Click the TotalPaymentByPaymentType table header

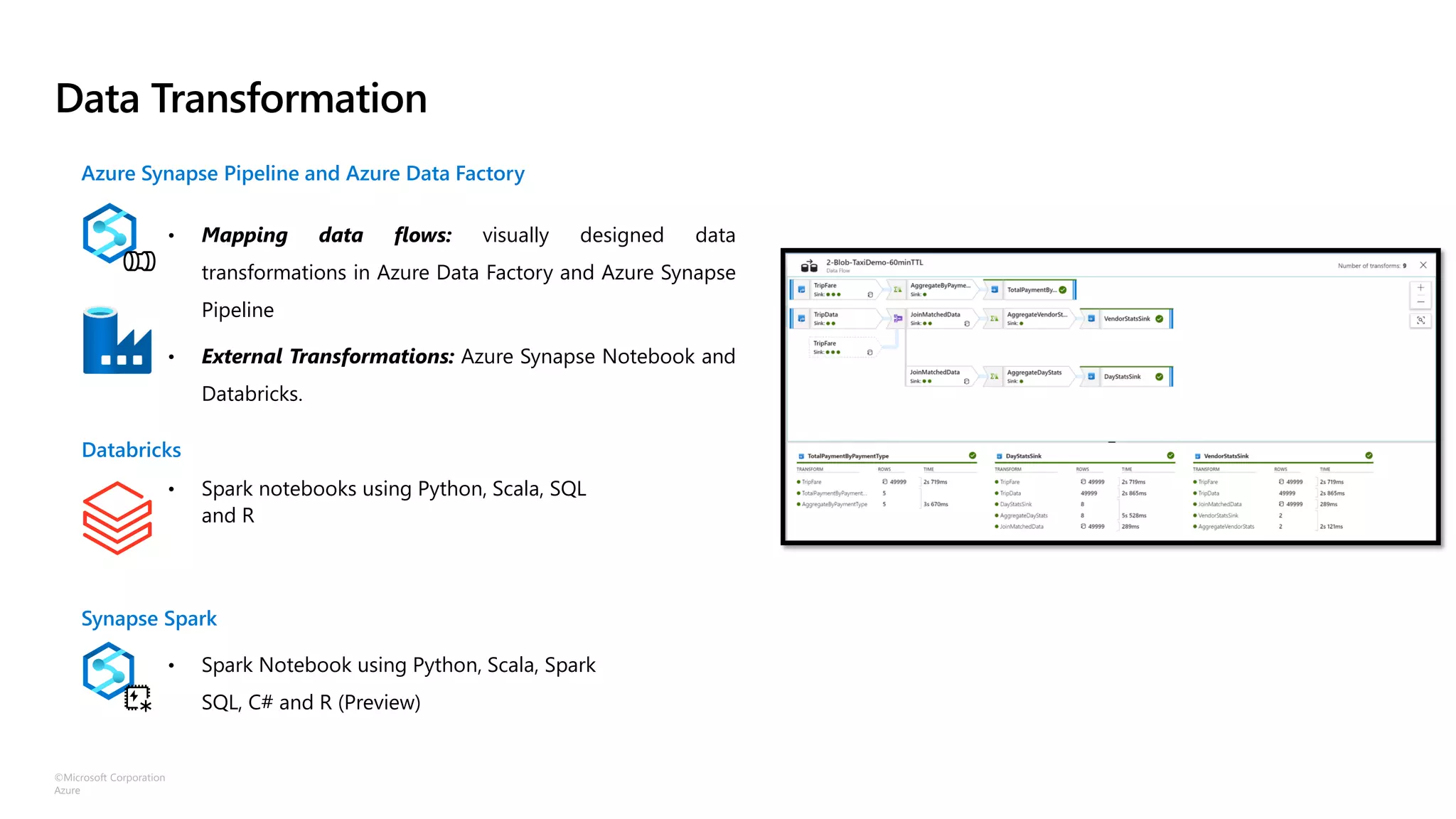tap(848, 456)
